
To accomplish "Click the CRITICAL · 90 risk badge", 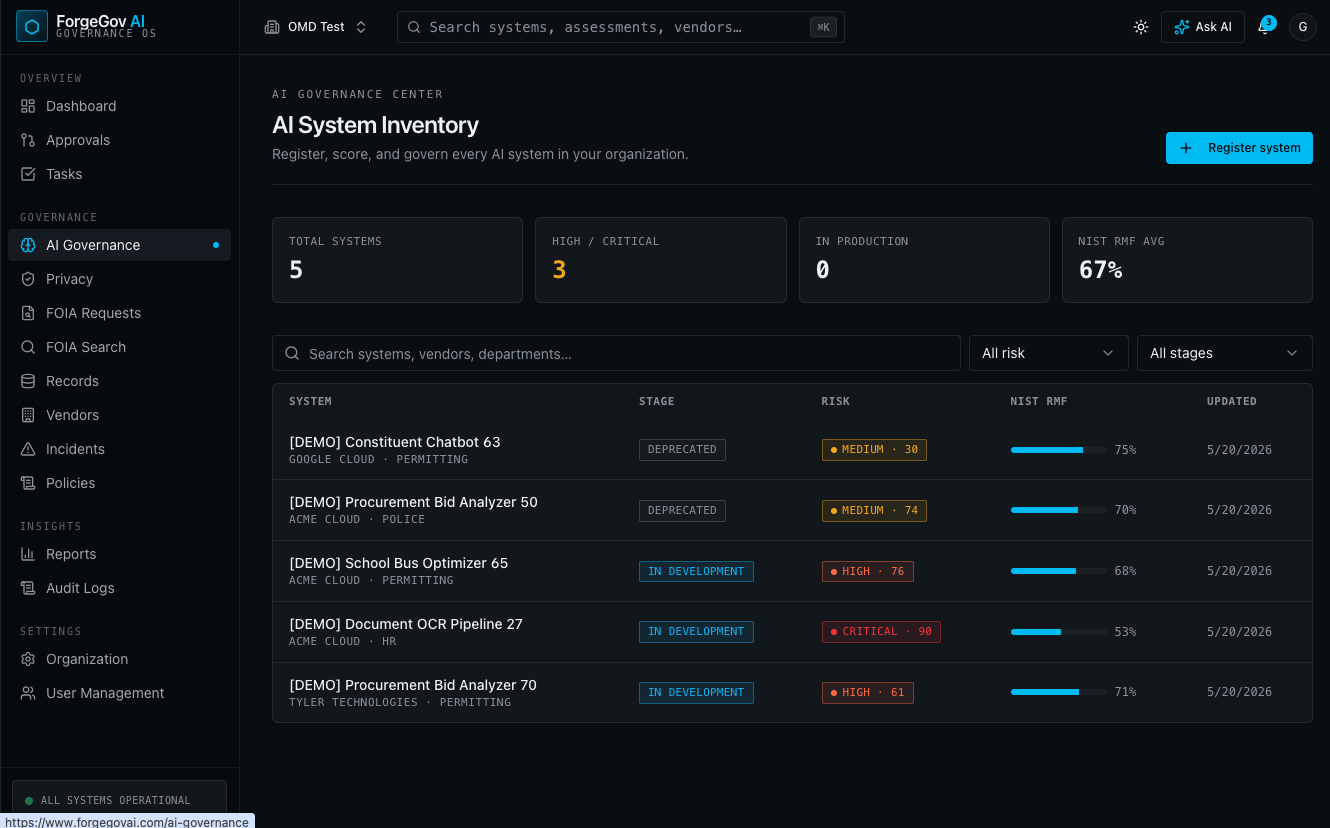I will tap(881, 632).
